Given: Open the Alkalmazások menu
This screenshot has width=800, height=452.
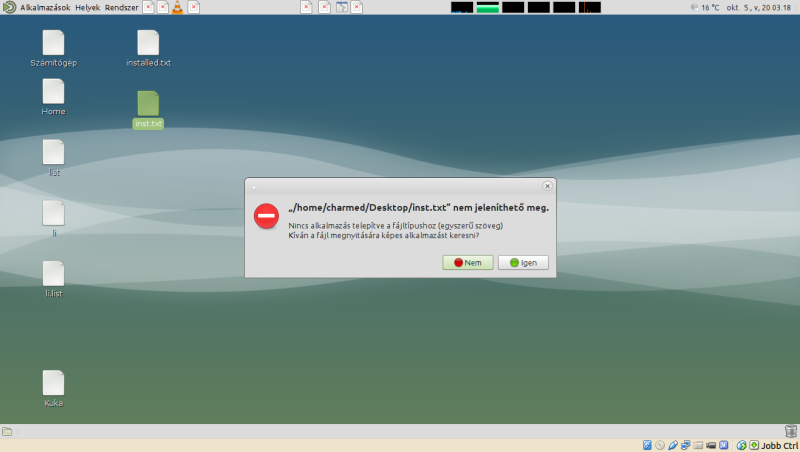Looking at the screenshot, I should pyautogui.click(x=44, y=7).
